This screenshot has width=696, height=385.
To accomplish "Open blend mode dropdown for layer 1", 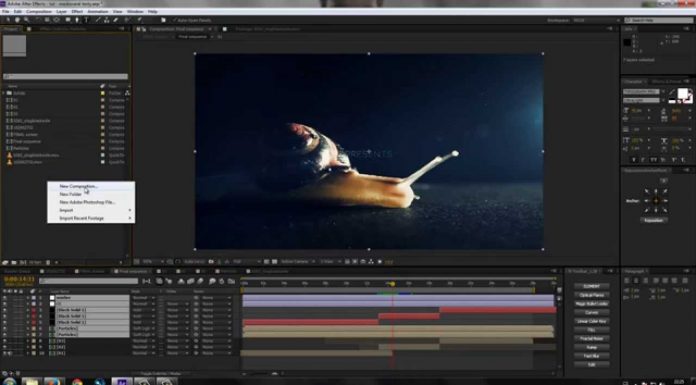I will click(x=142, y=298).
